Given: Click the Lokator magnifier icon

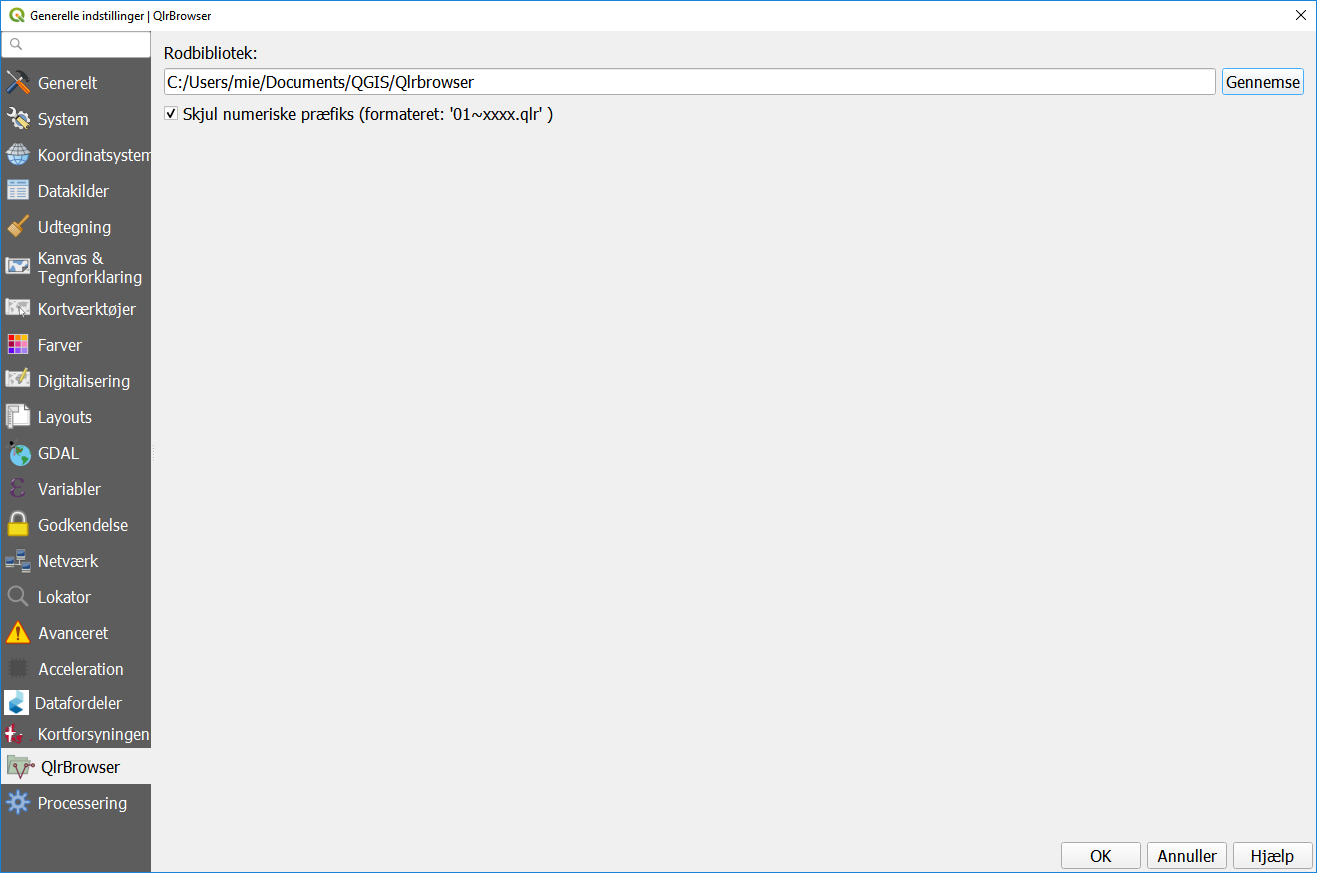Looking at the screenshot, I should (18, 597).
